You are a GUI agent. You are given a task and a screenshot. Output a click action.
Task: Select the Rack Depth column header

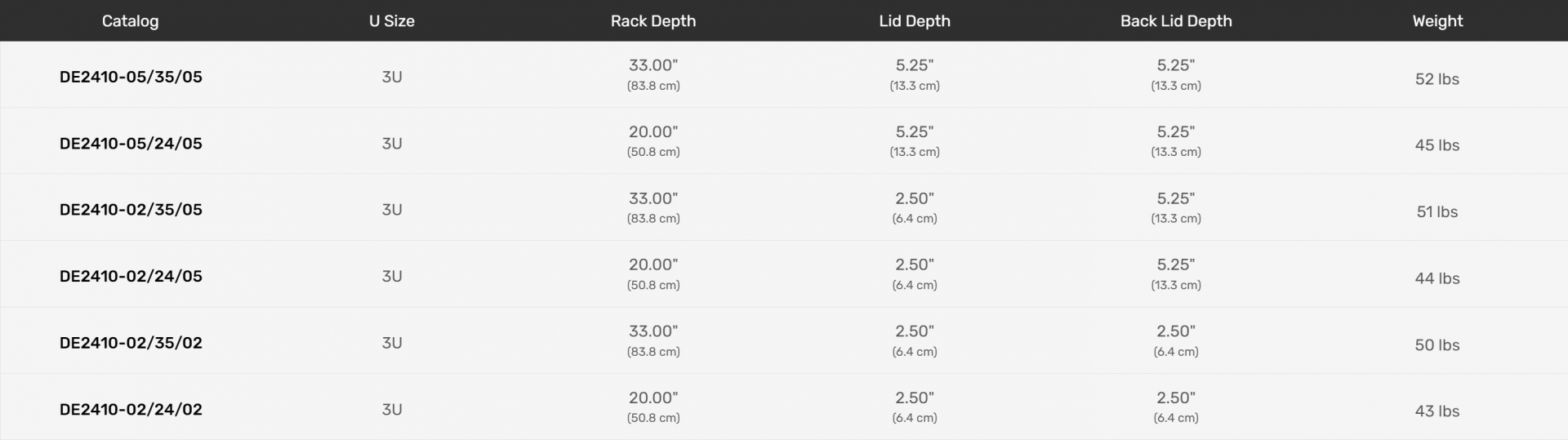click(653, 21)
